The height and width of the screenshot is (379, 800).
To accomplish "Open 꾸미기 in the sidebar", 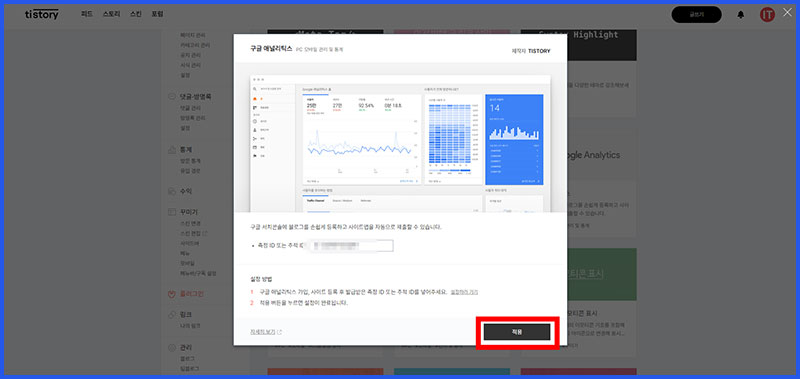I will (189, 212).
